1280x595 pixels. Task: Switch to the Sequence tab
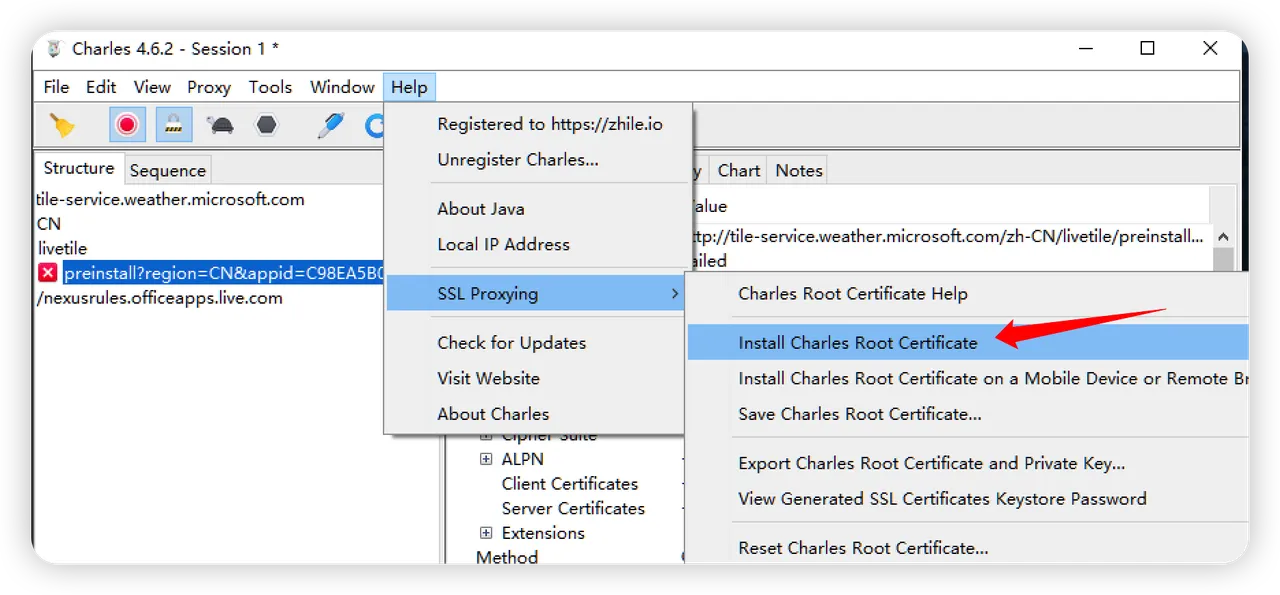point(167,170)
